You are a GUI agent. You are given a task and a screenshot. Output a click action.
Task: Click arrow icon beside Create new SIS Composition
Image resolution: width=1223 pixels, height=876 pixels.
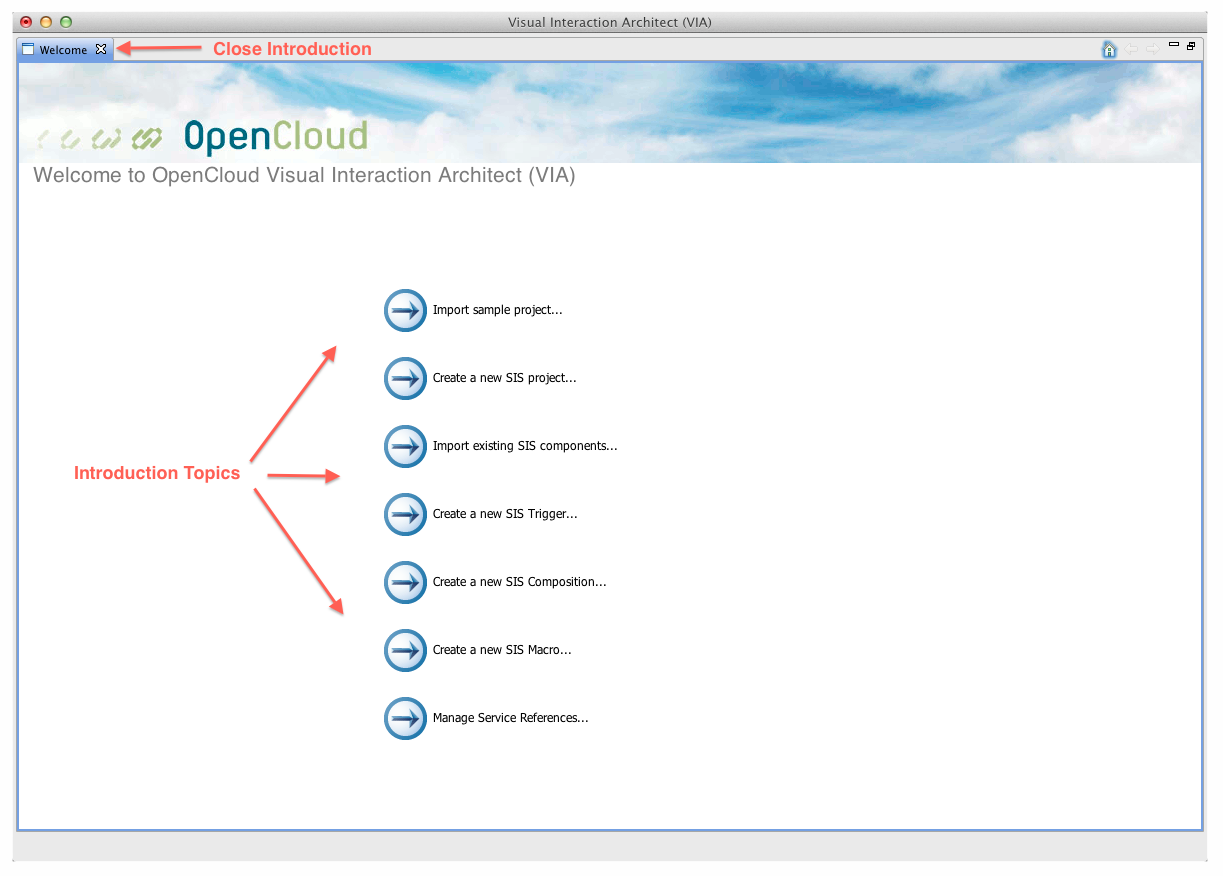pyautogui.click(x=405, y=582)
